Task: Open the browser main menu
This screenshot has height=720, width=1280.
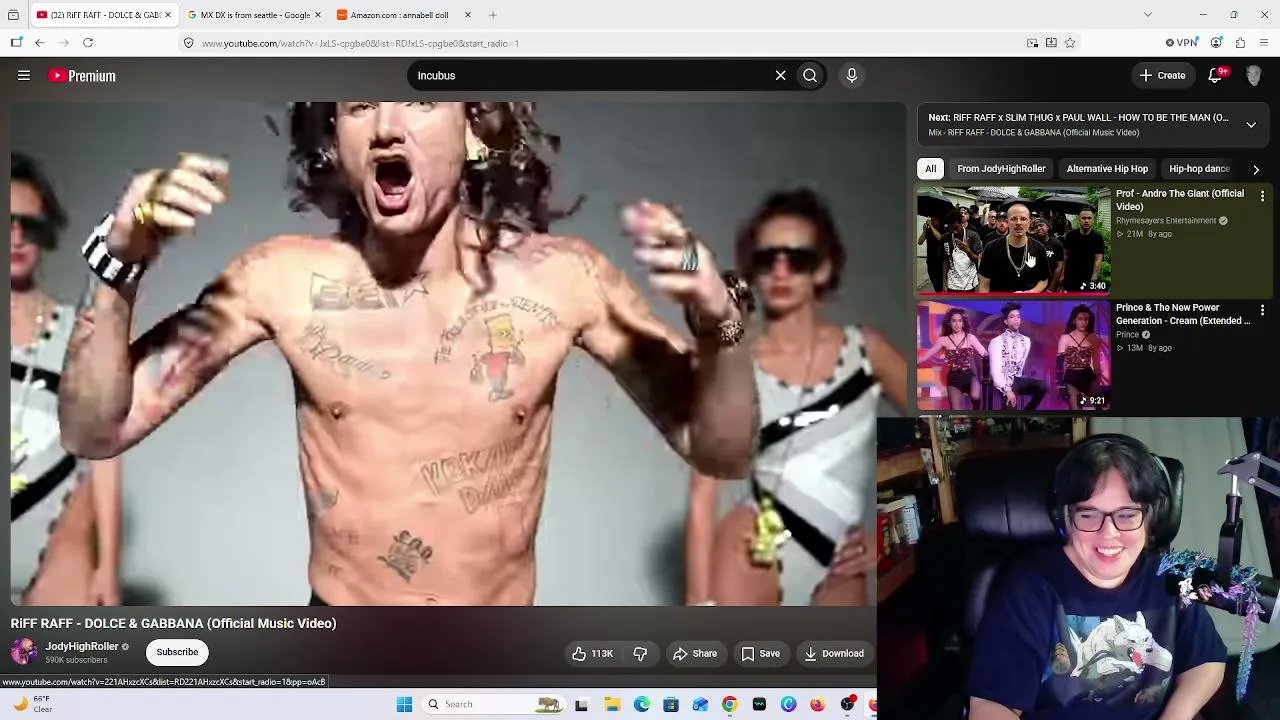Action: pyautogui.click(x=1264, y=43)
